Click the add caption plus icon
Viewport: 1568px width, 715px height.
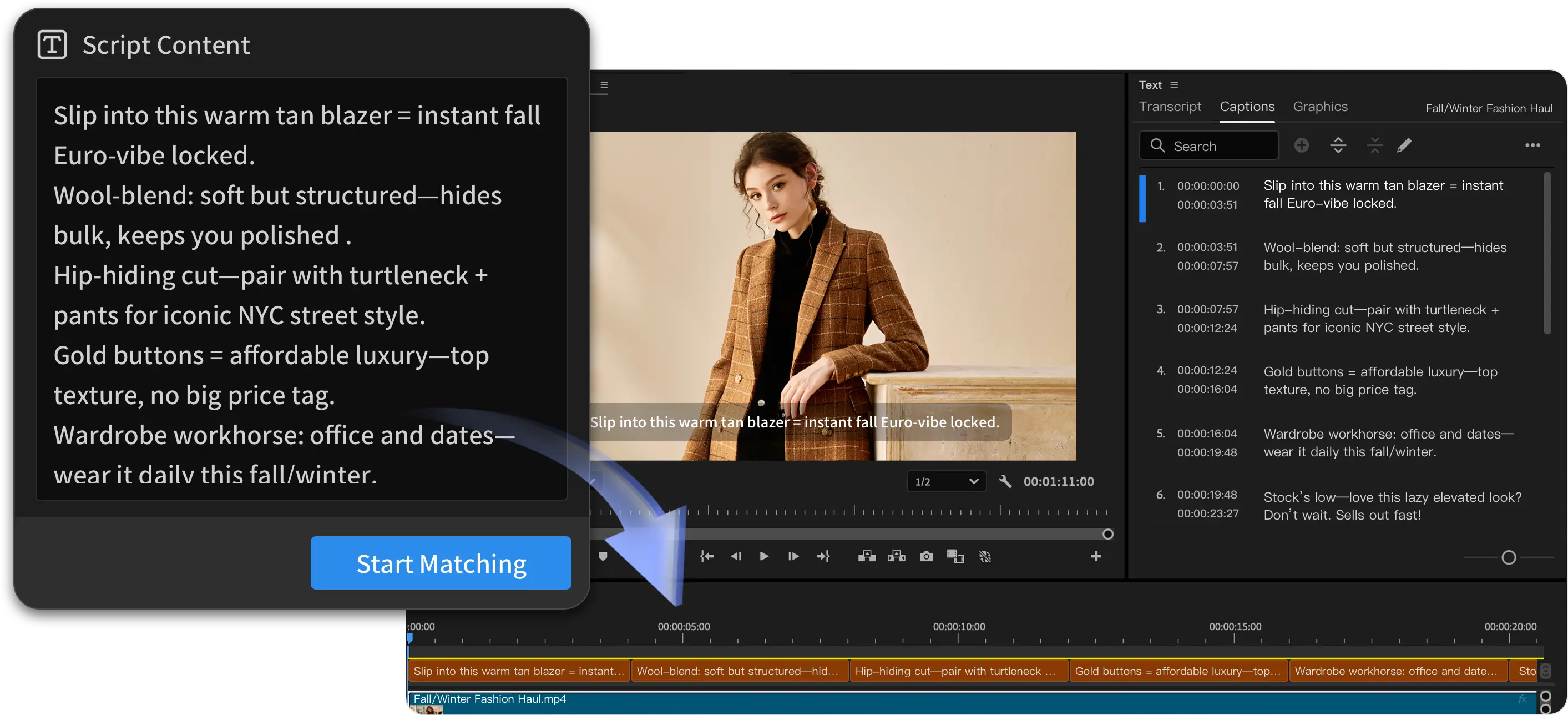tap(1302, 145)
